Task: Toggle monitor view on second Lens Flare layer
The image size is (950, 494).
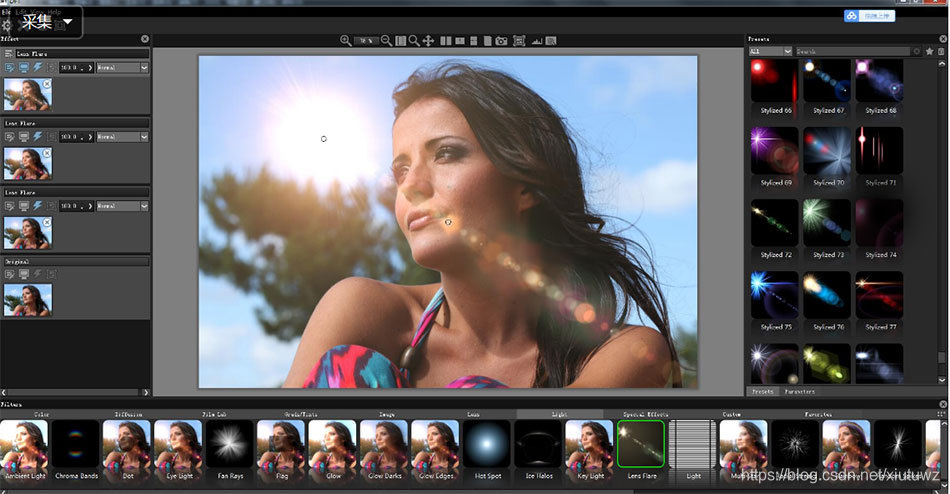Action: pyautogui.click(x=24, y=137)
